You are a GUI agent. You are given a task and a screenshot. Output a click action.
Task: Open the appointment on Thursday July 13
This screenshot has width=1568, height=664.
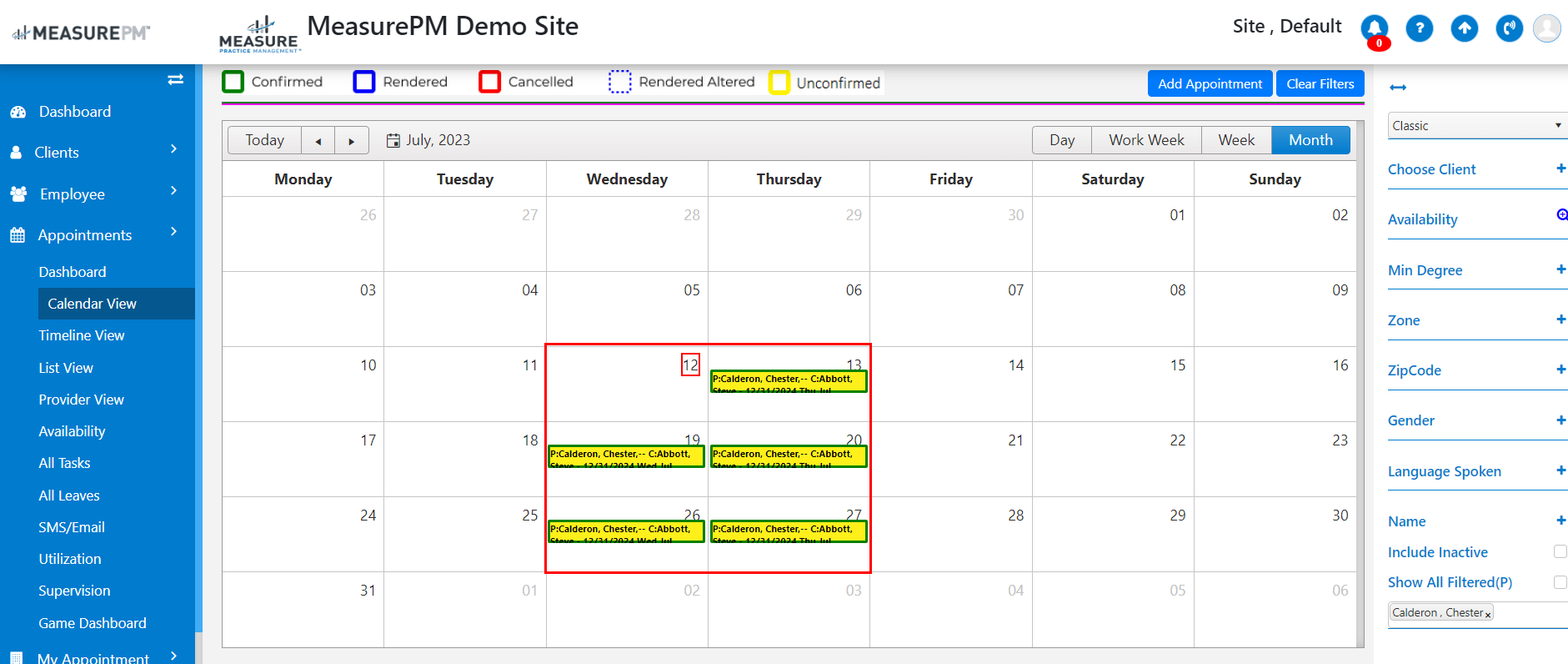tap(789, 382)
